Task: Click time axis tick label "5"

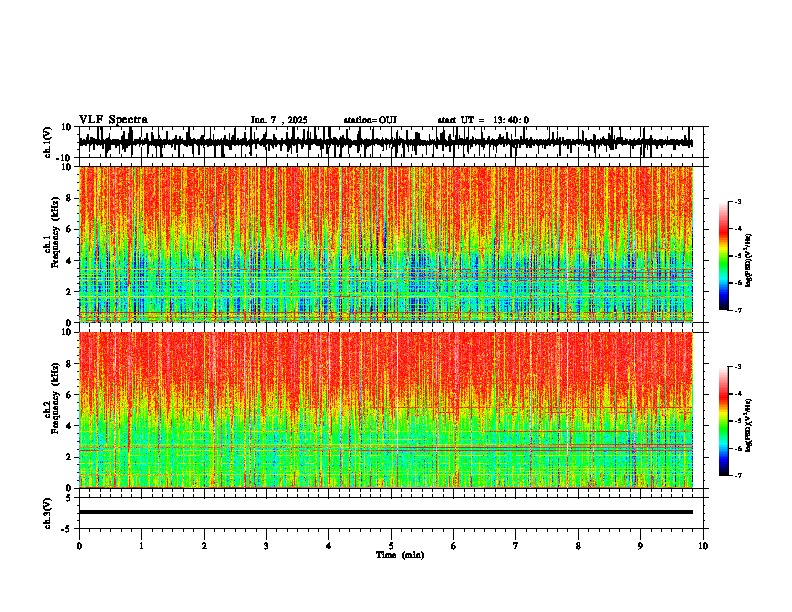Action: coord(391,546)
